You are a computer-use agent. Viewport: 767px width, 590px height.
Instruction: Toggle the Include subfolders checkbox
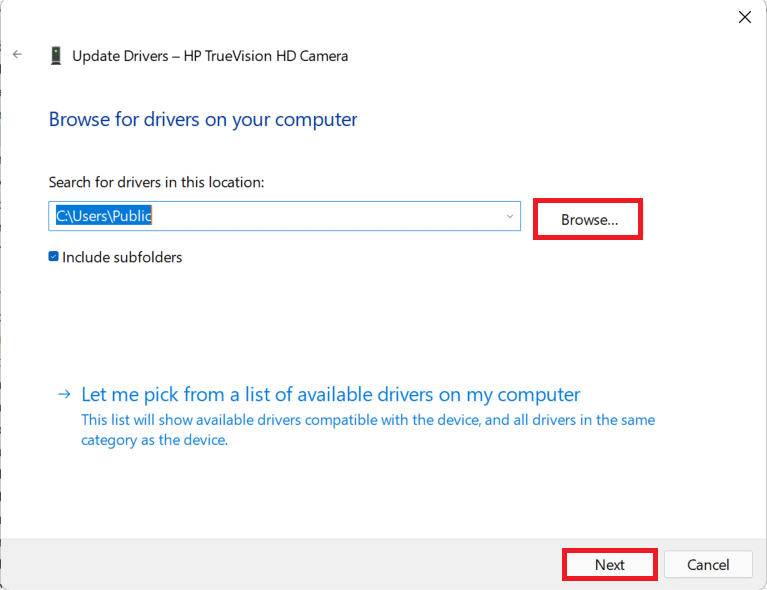click(x=54, y=257)
